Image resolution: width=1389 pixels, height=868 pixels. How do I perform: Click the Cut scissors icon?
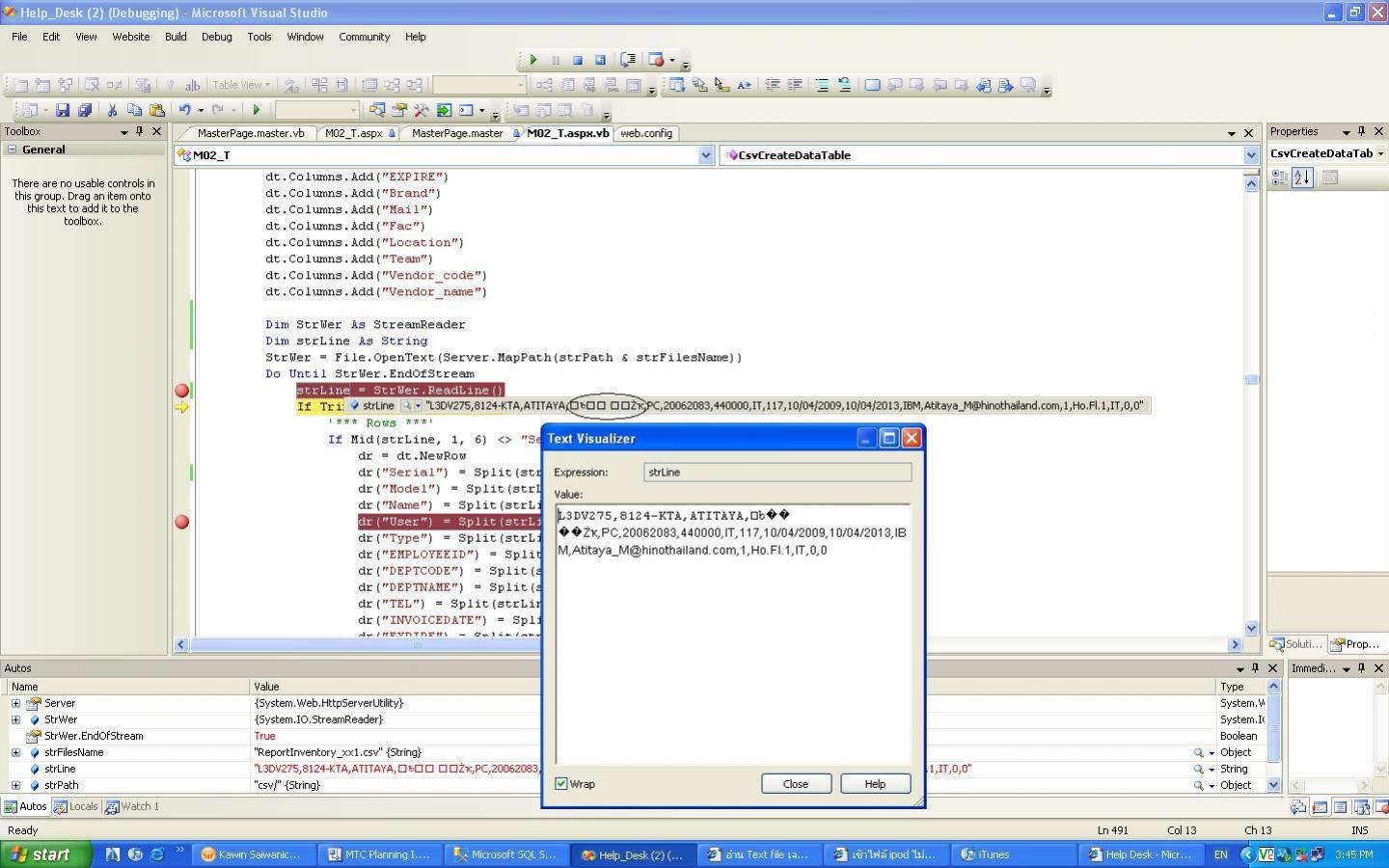(112, 110)
